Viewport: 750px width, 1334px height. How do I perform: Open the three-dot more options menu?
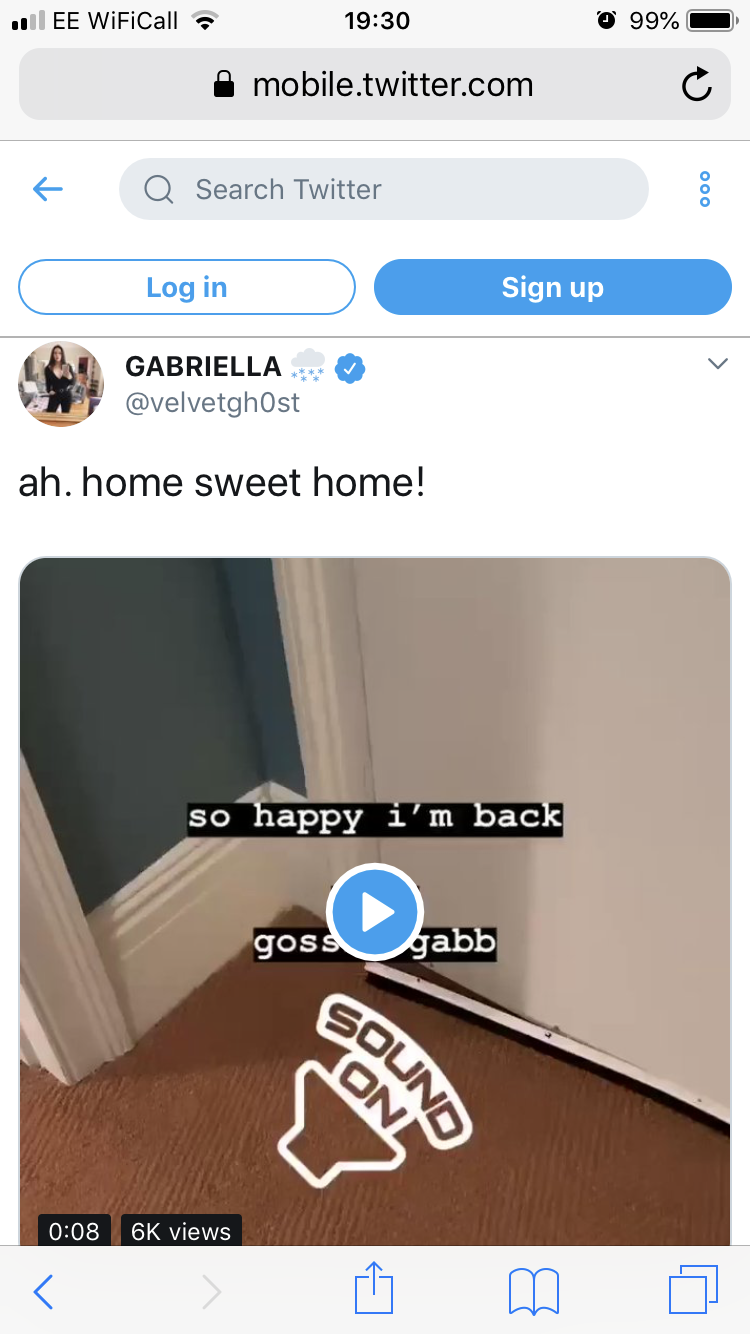705,189
